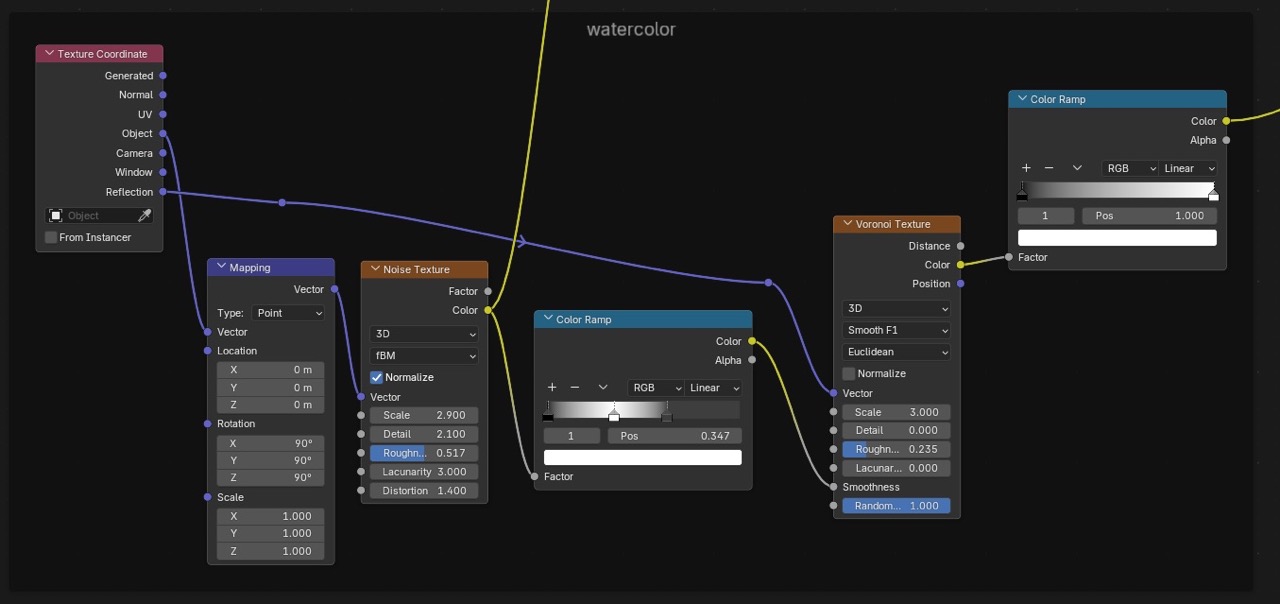Remove a stop from Color Ramp with Pos 0.347
1280x604 pixels.
tap(575, 387)
